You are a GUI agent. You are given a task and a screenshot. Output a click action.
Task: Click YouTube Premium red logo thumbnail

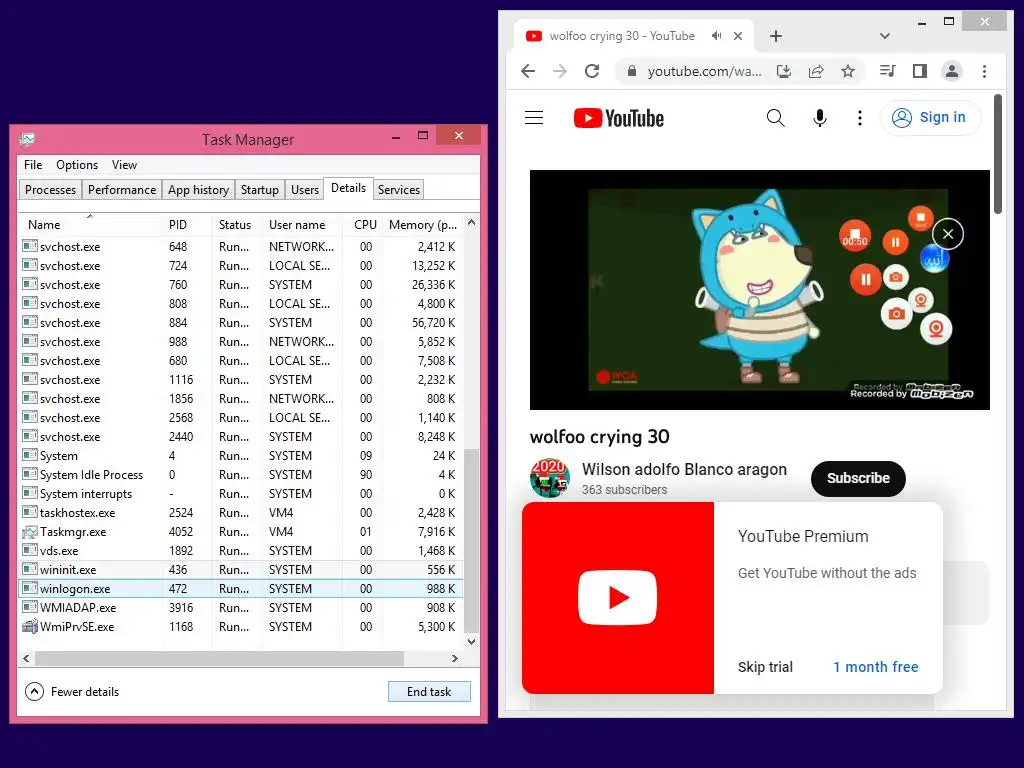click(x=618, y=598)
